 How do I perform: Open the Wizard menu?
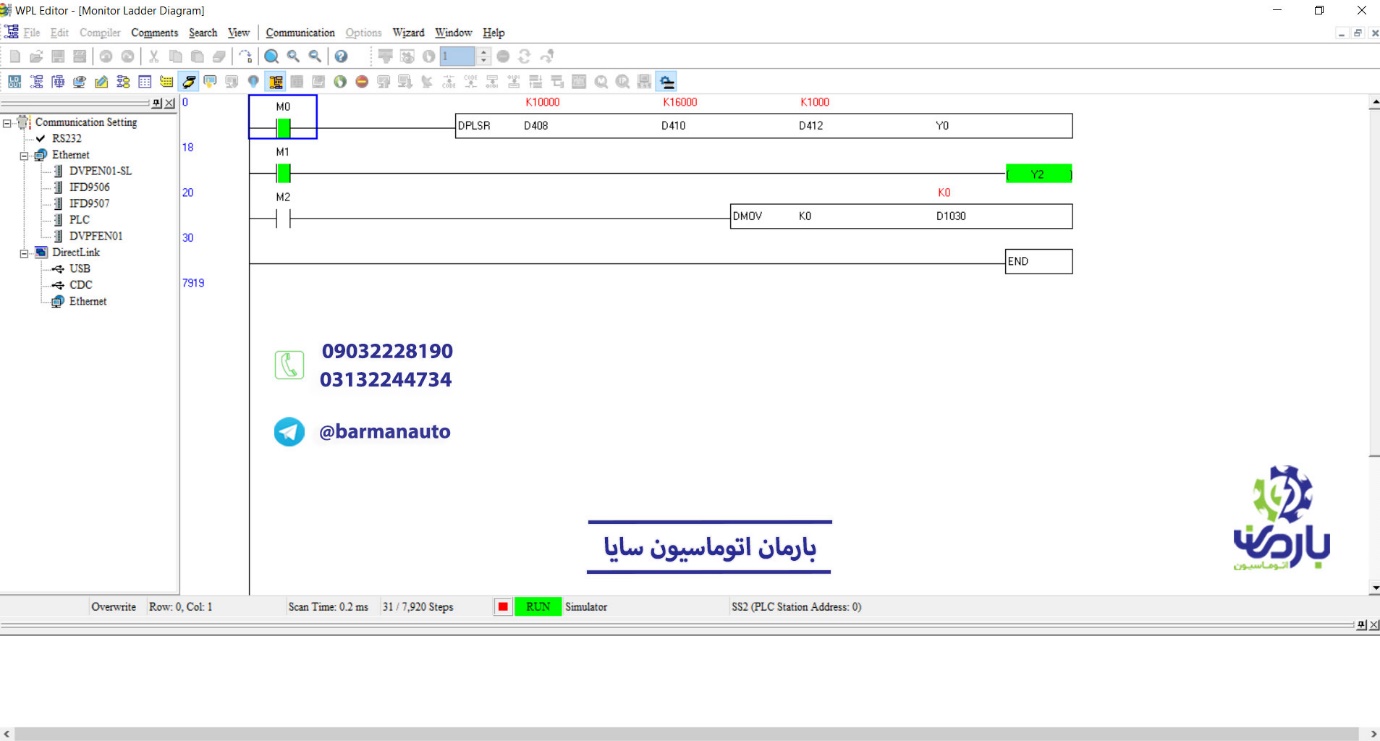(409, 32)
